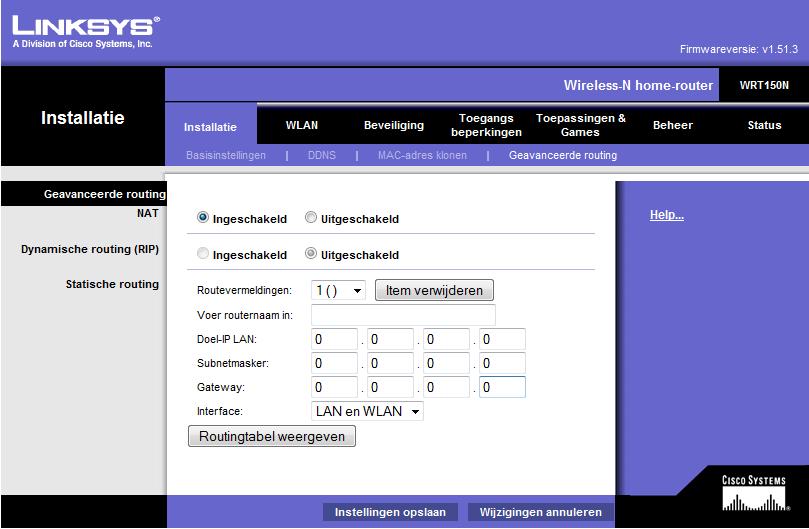Click second octet of Gateway

tap(390, 387)
